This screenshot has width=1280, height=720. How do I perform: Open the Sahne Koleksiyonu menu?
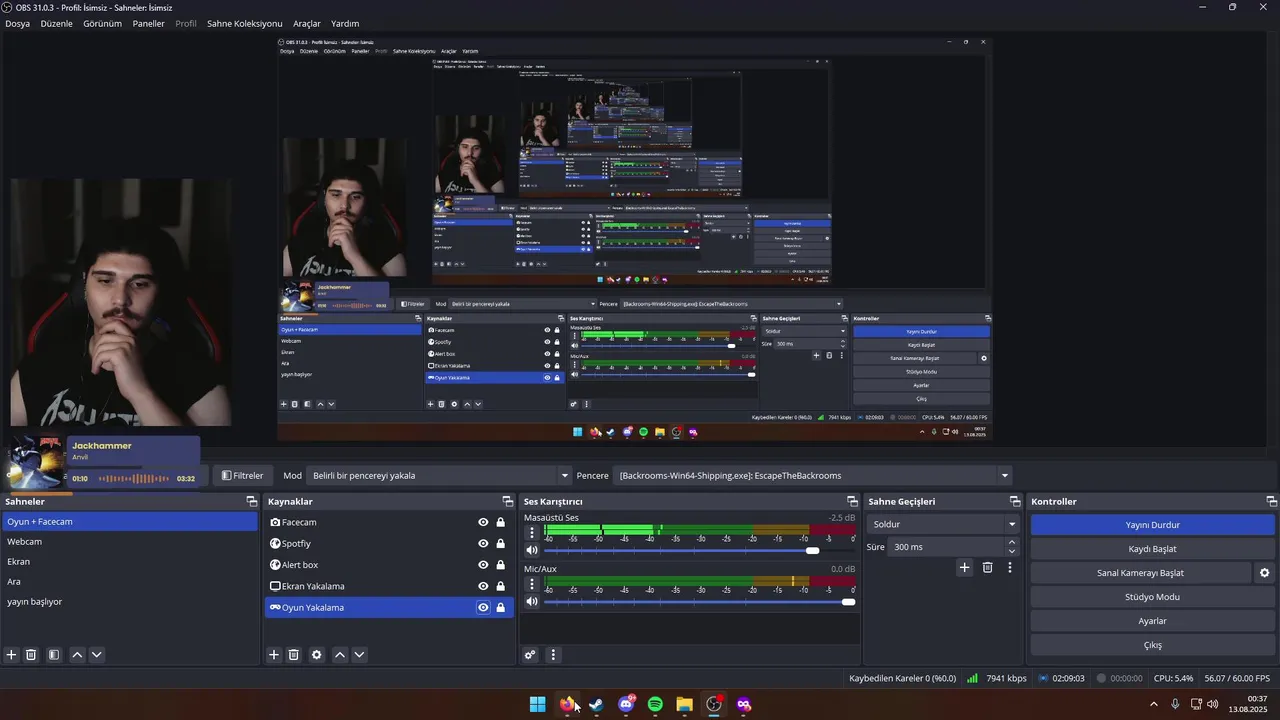coord(245,23)
